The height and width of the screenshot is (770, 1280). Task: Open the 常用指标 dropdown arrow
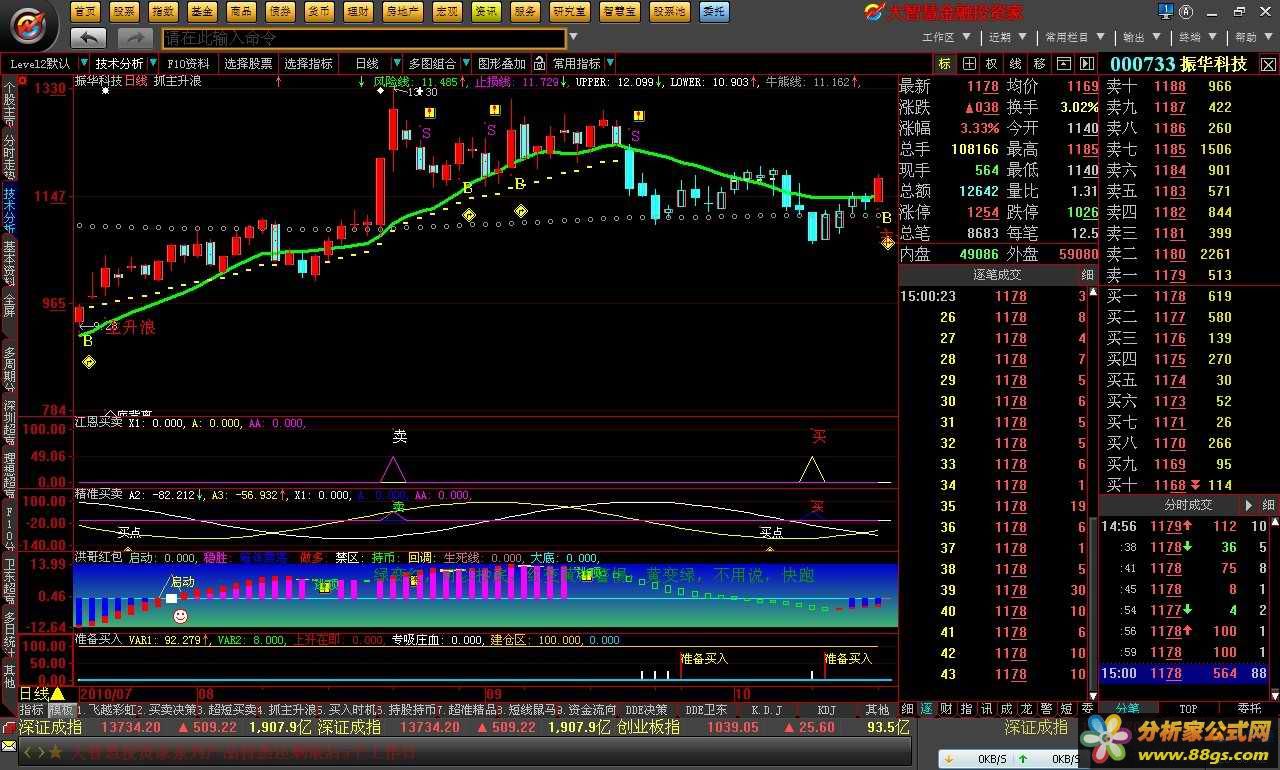pos(610,63)
